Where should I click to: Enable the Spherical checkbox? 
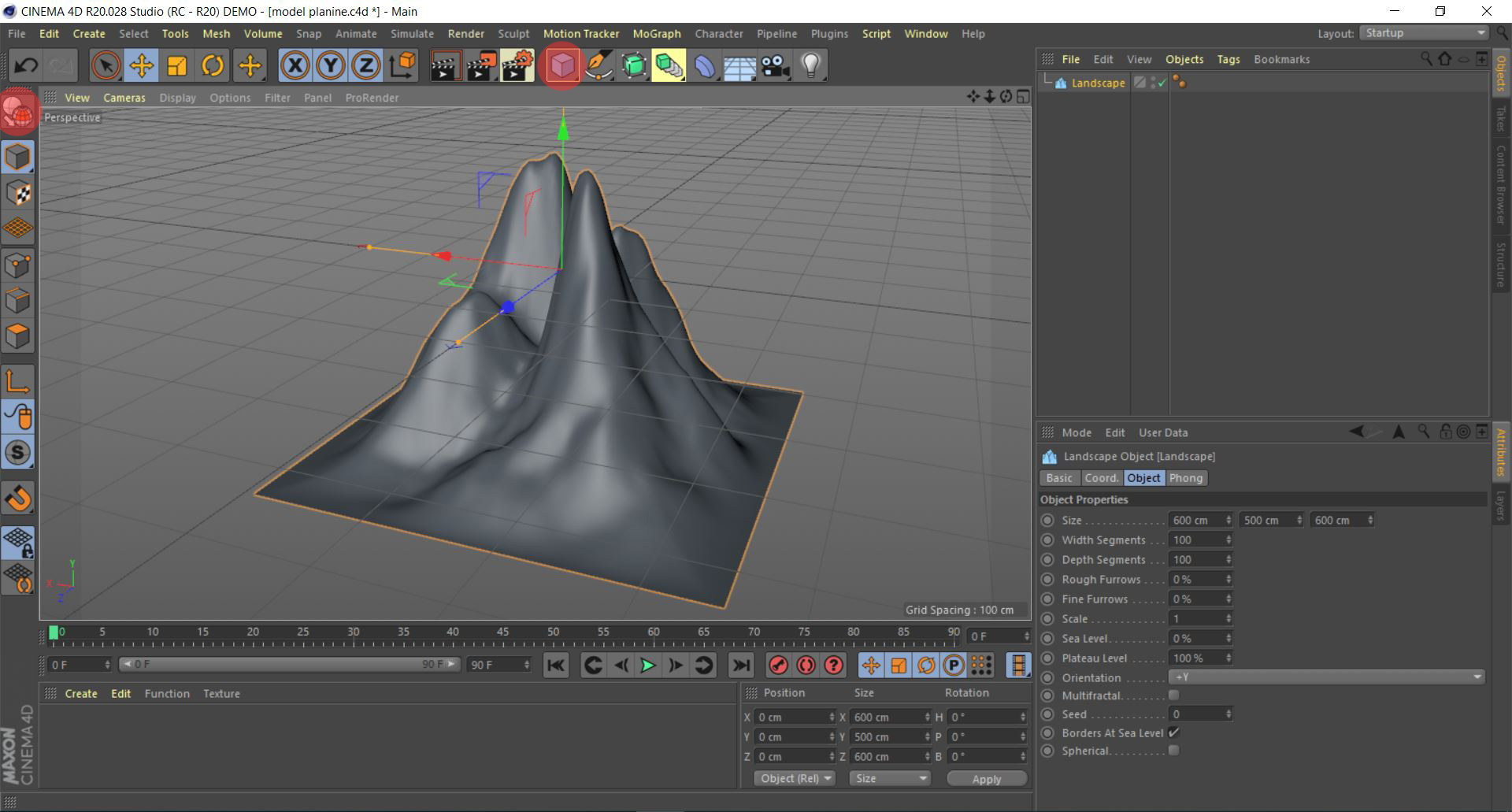click(x=1173, y=751)
